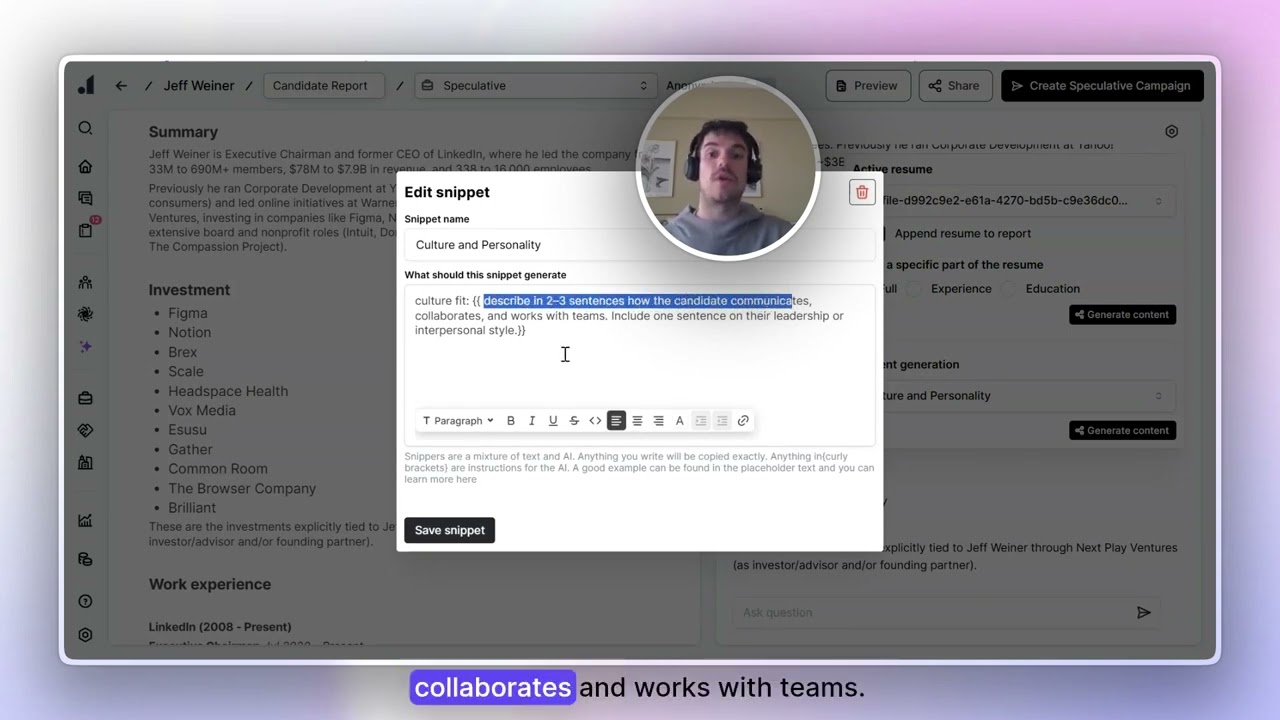1280x720 pixels.
Task: Open the search icon in the sidebar
Action: [85, 128]
